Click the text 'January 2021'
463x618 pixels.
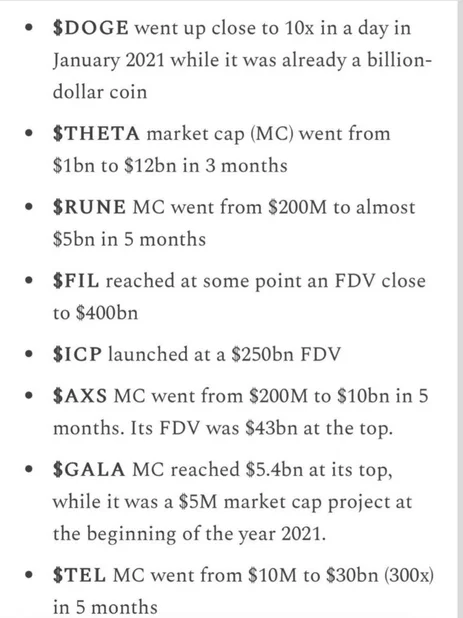[x=108, y=61]
